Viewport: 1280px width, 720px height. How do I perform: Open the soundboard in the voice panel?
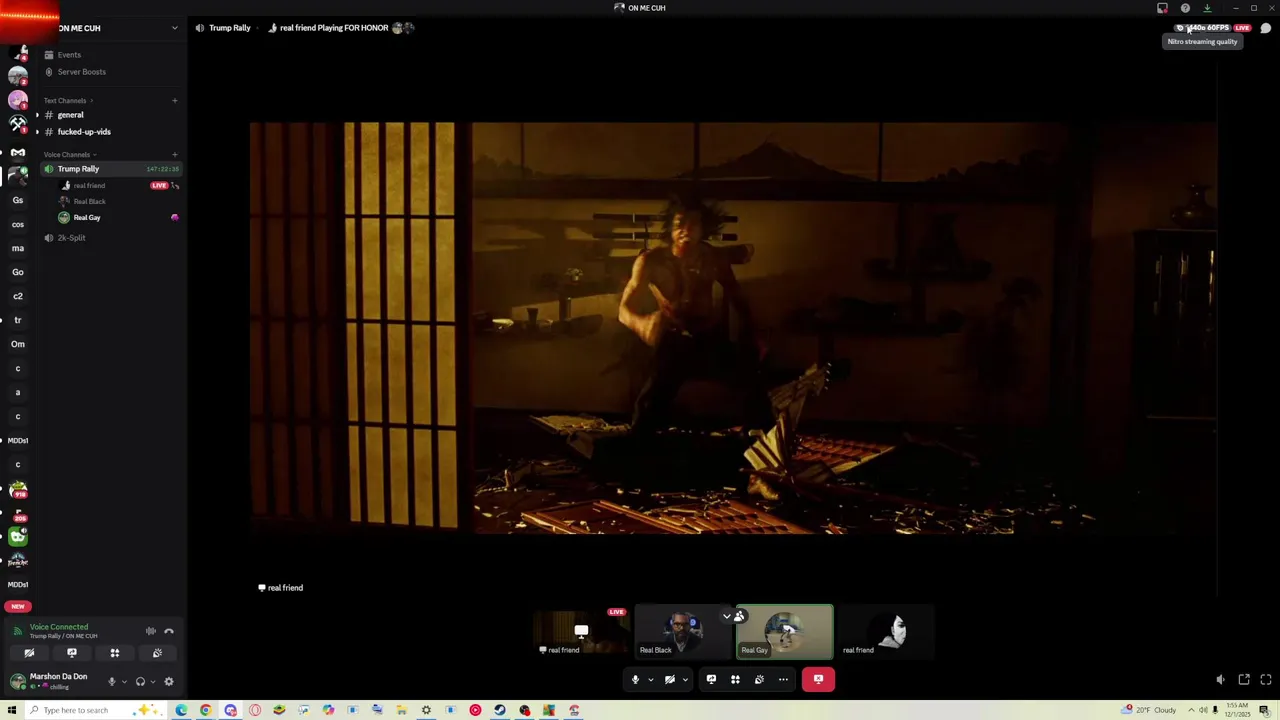[157, 653]
